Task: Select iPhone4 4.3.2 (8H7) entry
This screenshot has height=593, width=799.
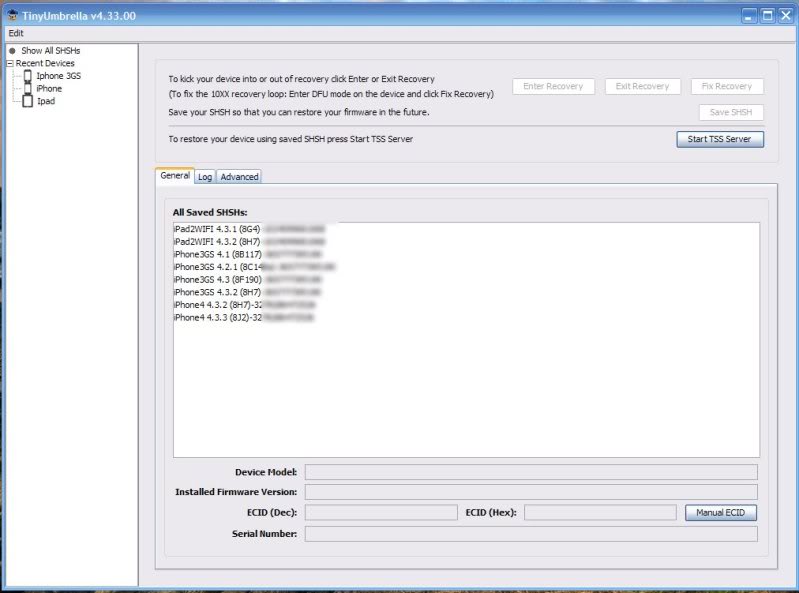Action: tap(244, 305)
